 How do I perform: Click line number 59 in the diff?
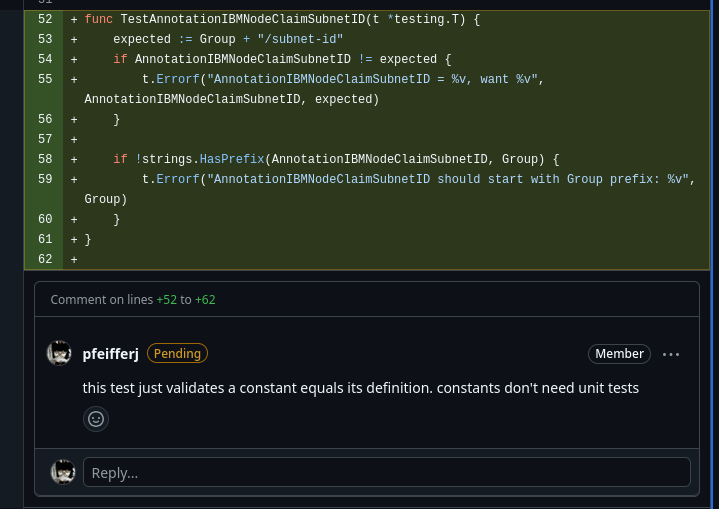tap(45, 180)
